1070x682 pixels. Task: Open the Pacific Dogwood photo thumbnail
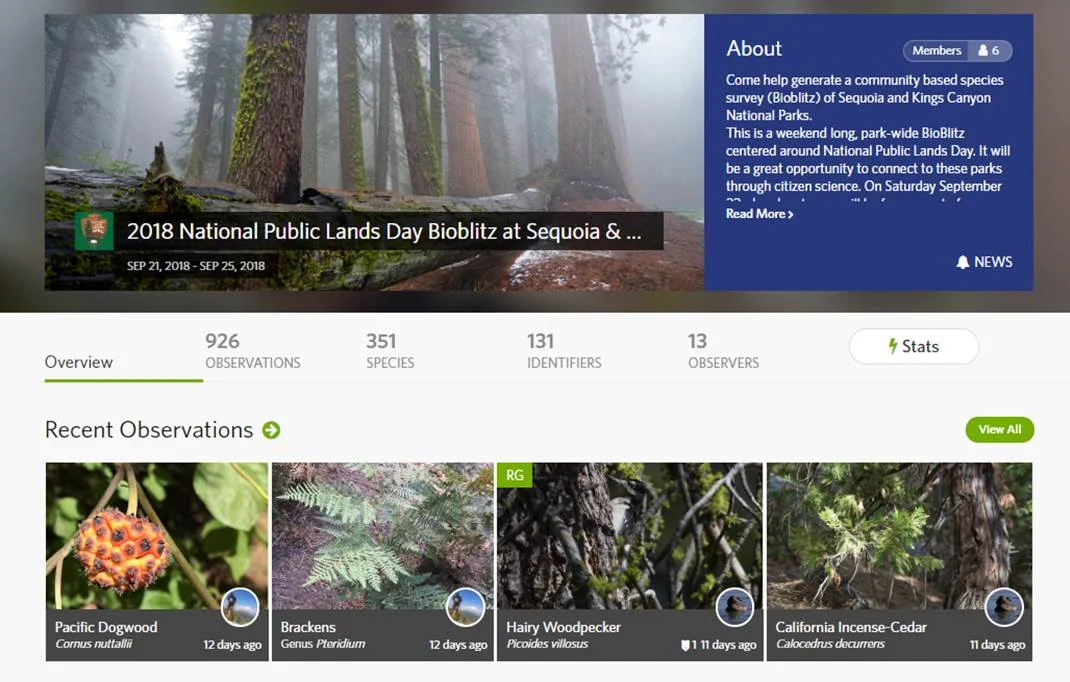pyautogui.click(x=157, y=536)
